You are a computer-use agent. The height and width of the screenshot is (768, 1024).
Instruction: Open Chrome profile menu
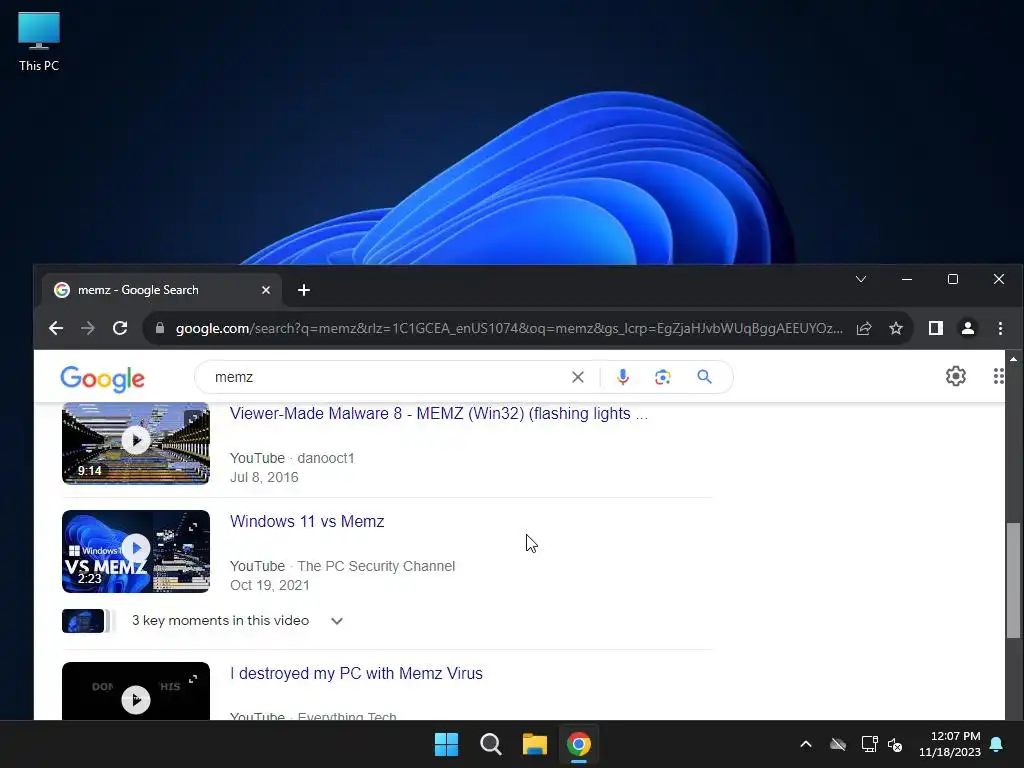pos(968,328)
